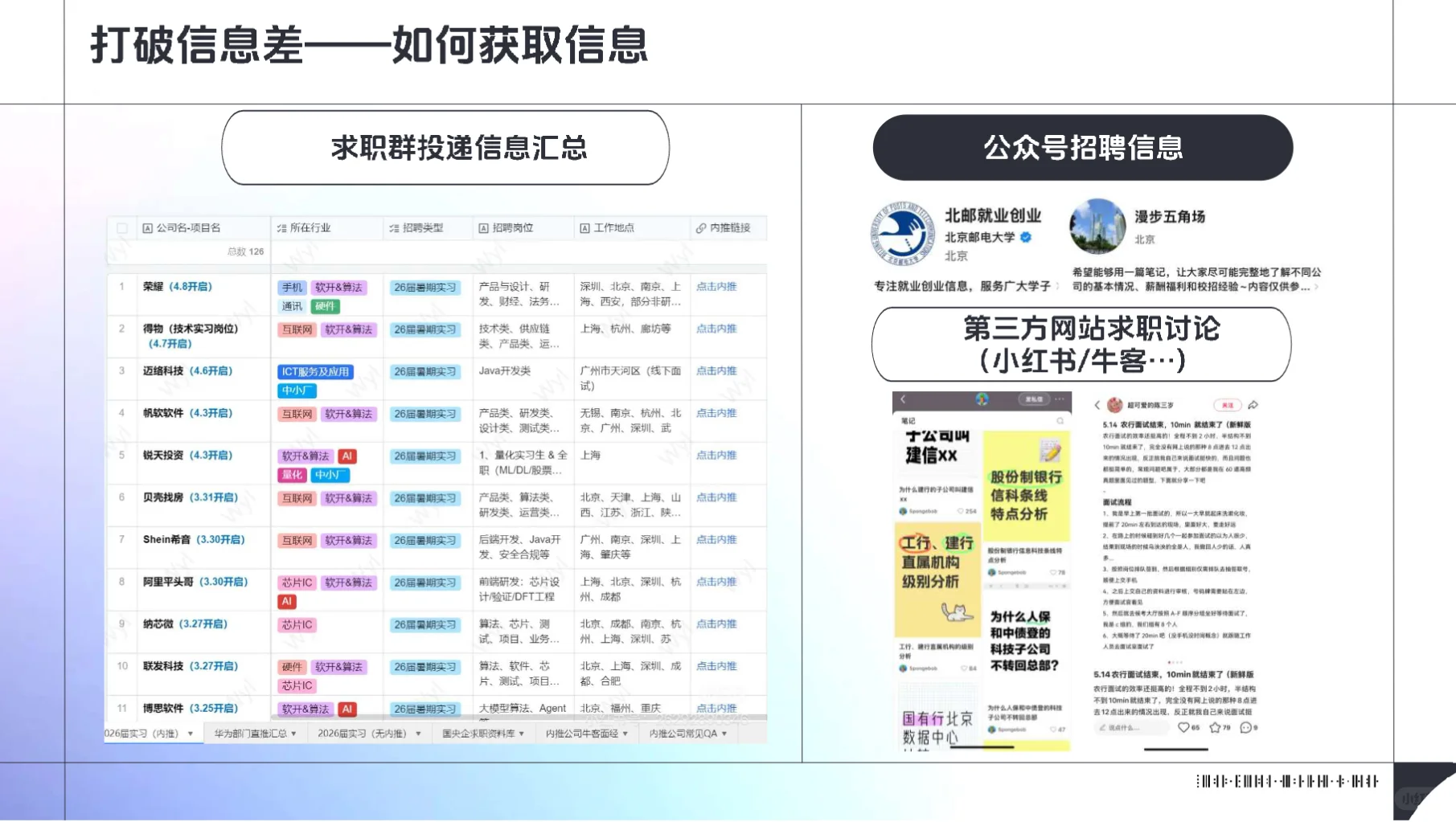
Task: Open the 点击内推 link for 贝壳找房
Action: click(x=716, y=497)
